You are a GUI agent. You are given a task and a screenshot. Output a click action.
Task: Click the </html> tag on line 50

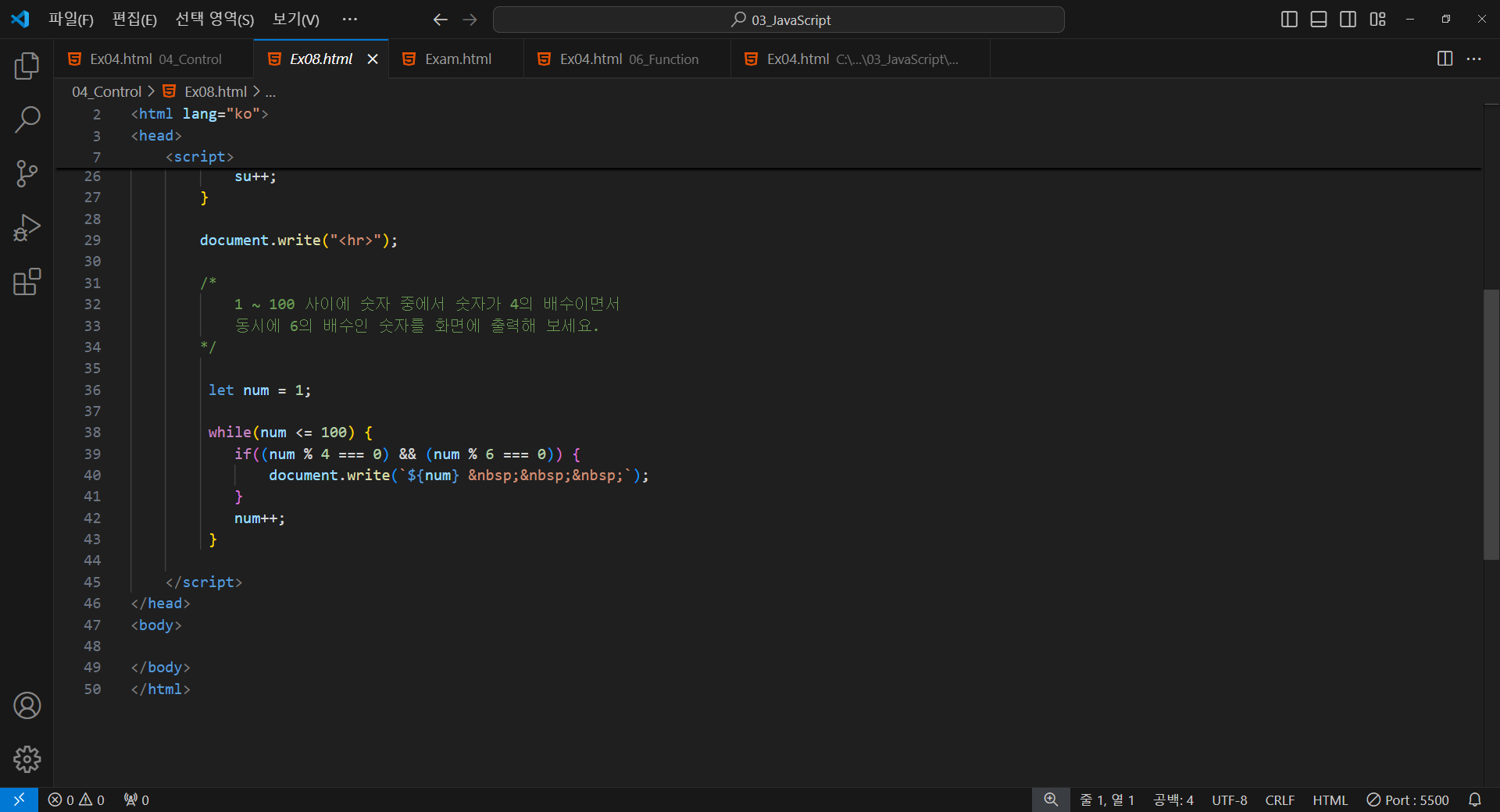click(x=160, y=689)
